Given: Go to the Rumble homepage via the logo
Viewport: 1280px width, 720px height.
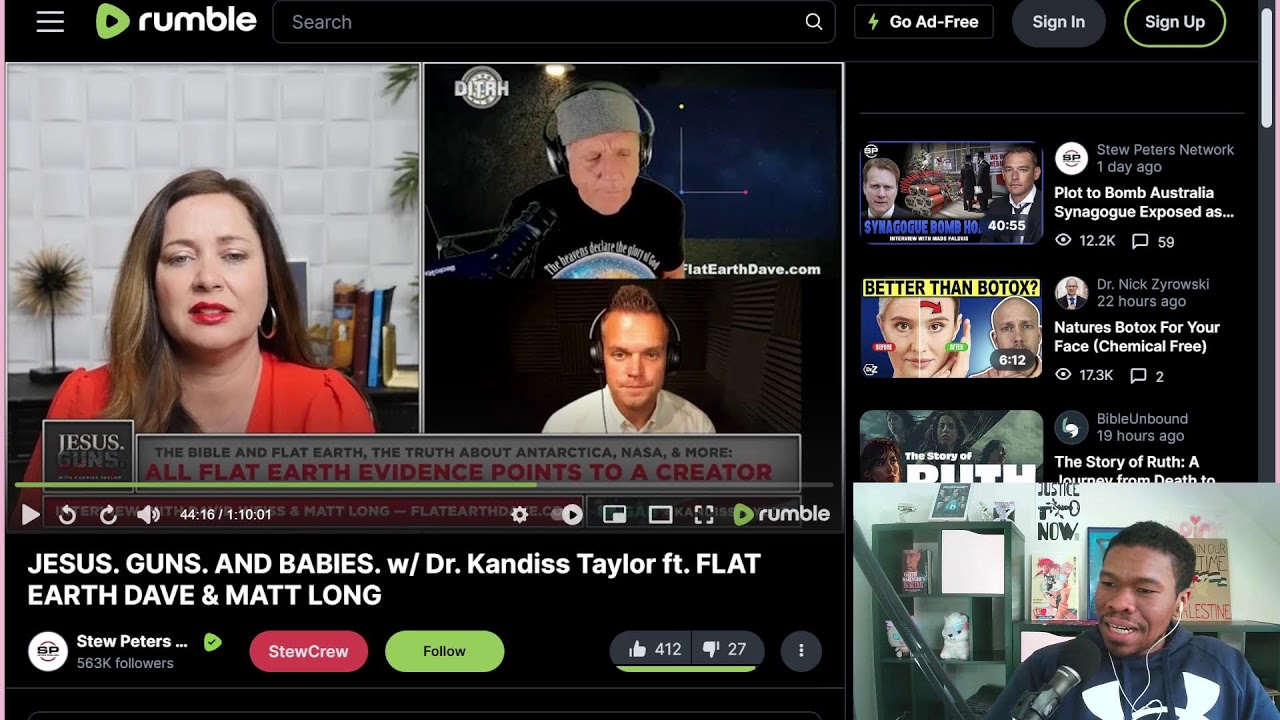Looking at the screenshot, I should click(176, 21).
